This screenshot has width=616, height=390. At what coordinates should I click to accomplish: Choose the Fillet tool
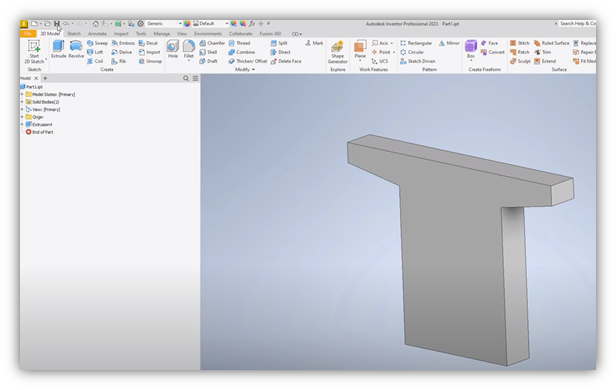tap(189, 49)
